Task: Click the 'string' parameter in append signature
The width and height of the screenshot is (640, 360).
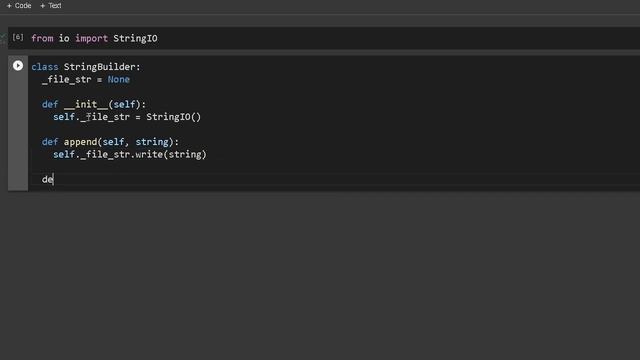Action: tap(152, 142)
